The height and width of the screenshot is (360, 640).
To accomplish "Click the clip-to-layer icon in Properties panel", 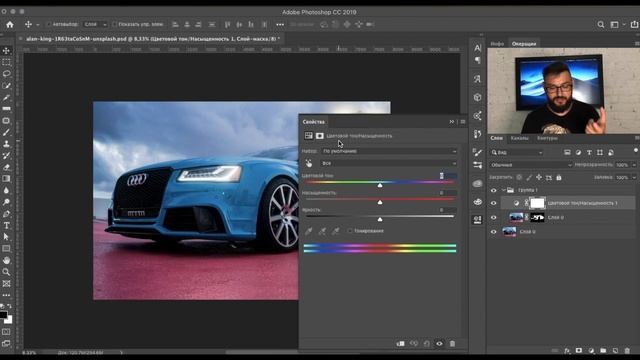I will coord(400,344).
